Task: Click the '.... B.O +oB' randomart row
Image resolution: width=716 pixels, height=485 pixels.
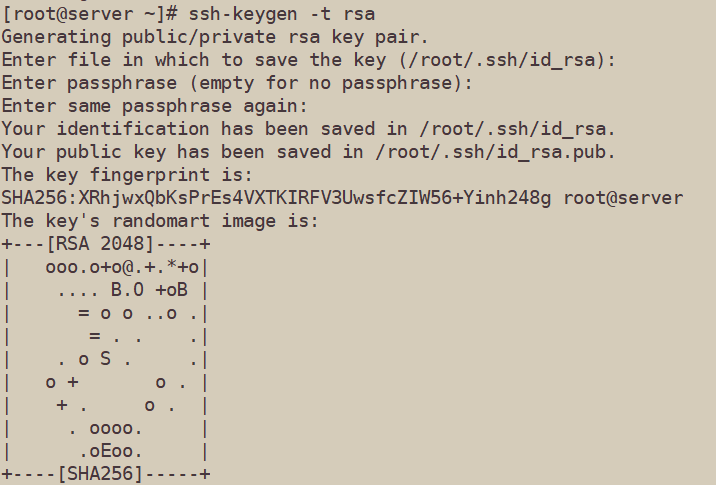Action: [125, 290]
